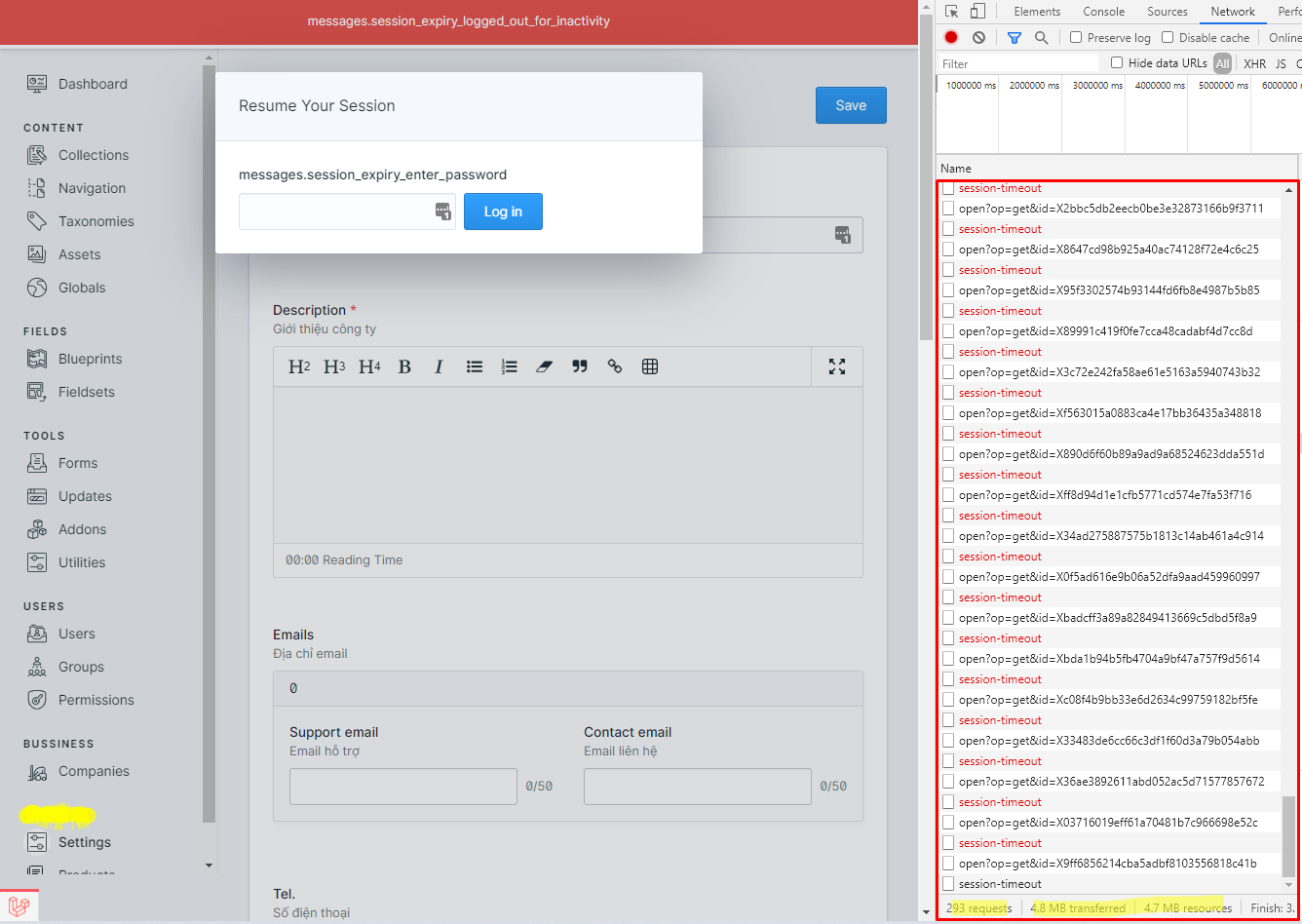The height and width of the screenshot is (924, 1302).
Task: Tick checkbox for request open?op=get&id=X89991c419f0fe7cca48cadabf4d7cc8d
Action: pyautogui.click(x=948, y=330)
